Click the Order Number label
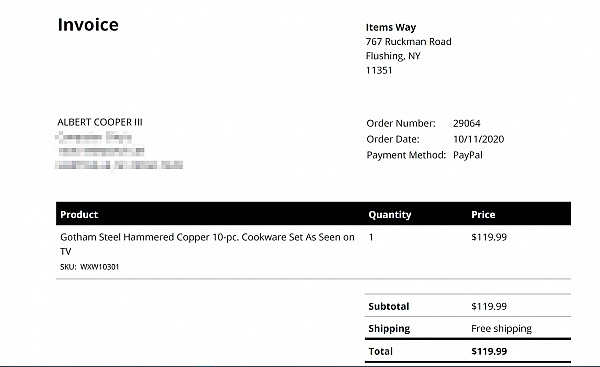 [401, 123]
